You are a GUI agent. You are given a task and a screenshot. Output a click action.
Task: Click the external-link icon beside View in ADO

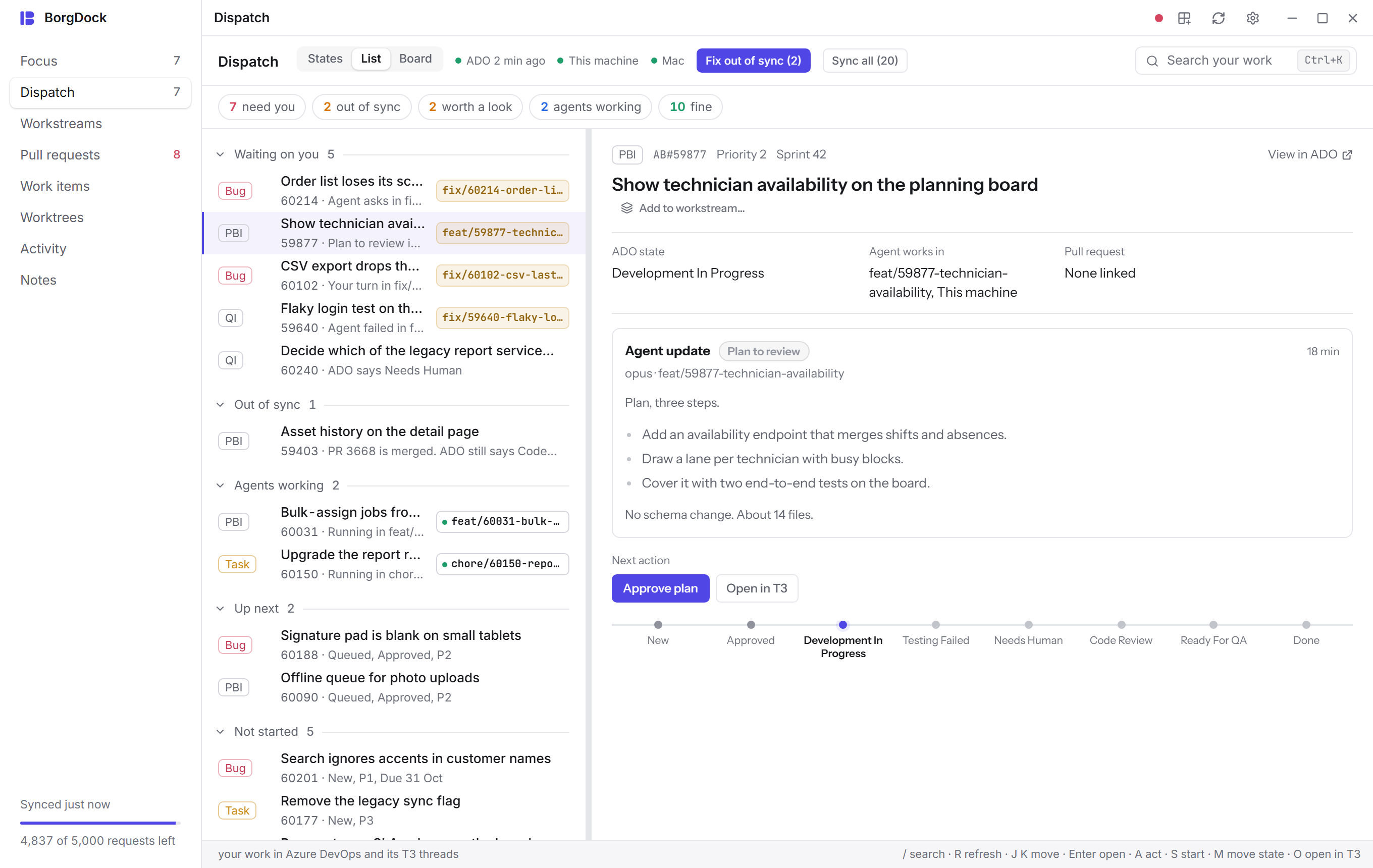click(1347, 155)
